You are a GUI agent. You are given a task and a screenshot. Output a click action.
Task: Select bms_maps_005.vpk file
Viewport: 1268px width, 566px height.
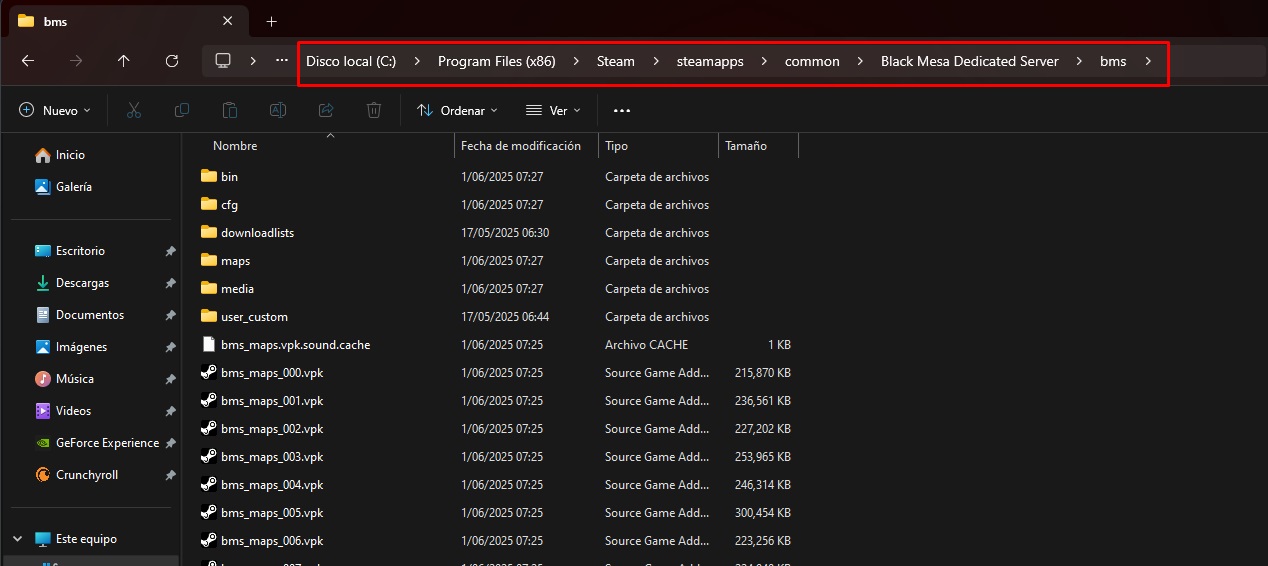[272, 513]
